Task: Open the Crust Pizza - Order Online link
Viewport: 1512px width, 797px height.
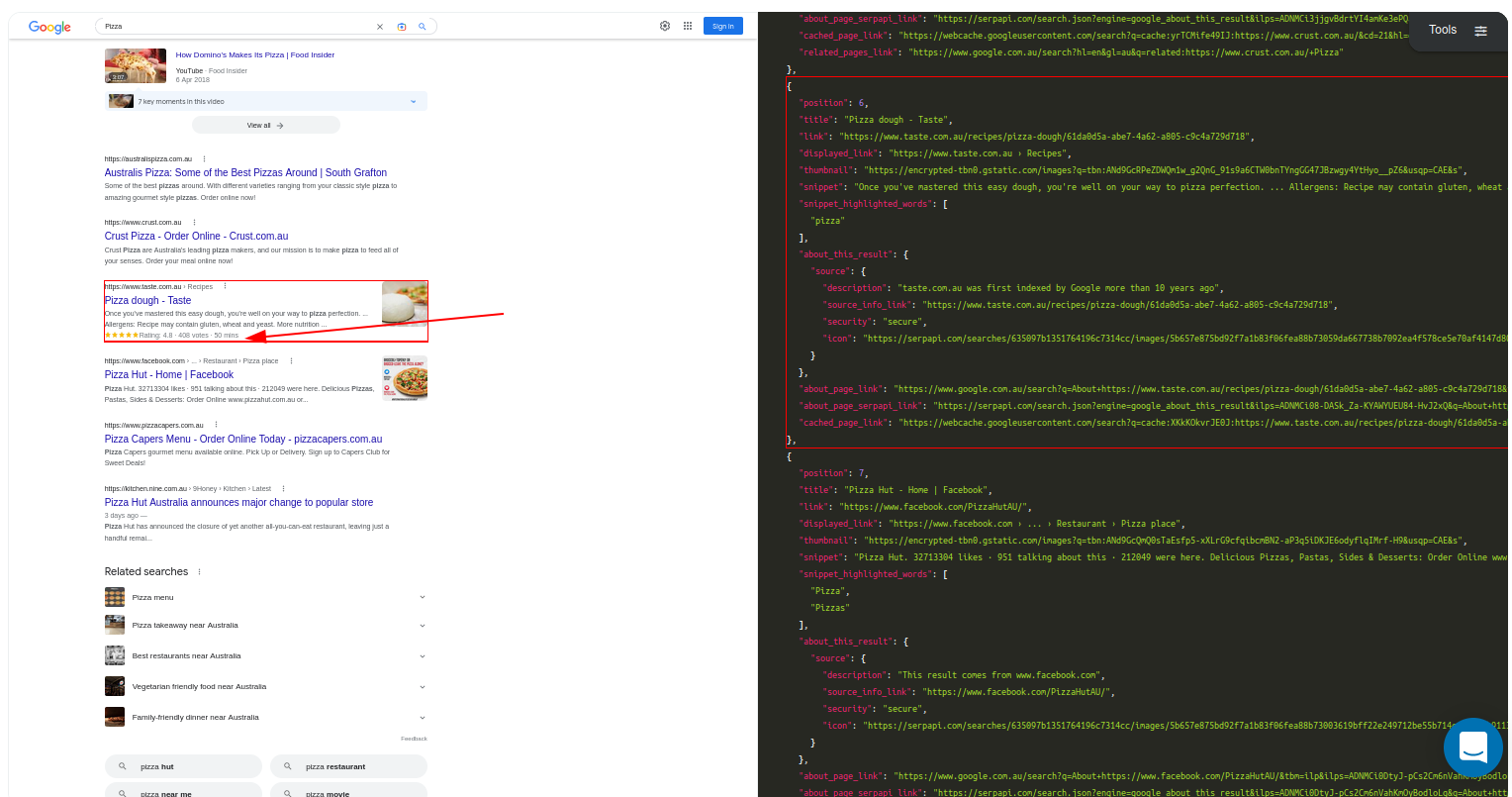Action: [x=195, y=235]
